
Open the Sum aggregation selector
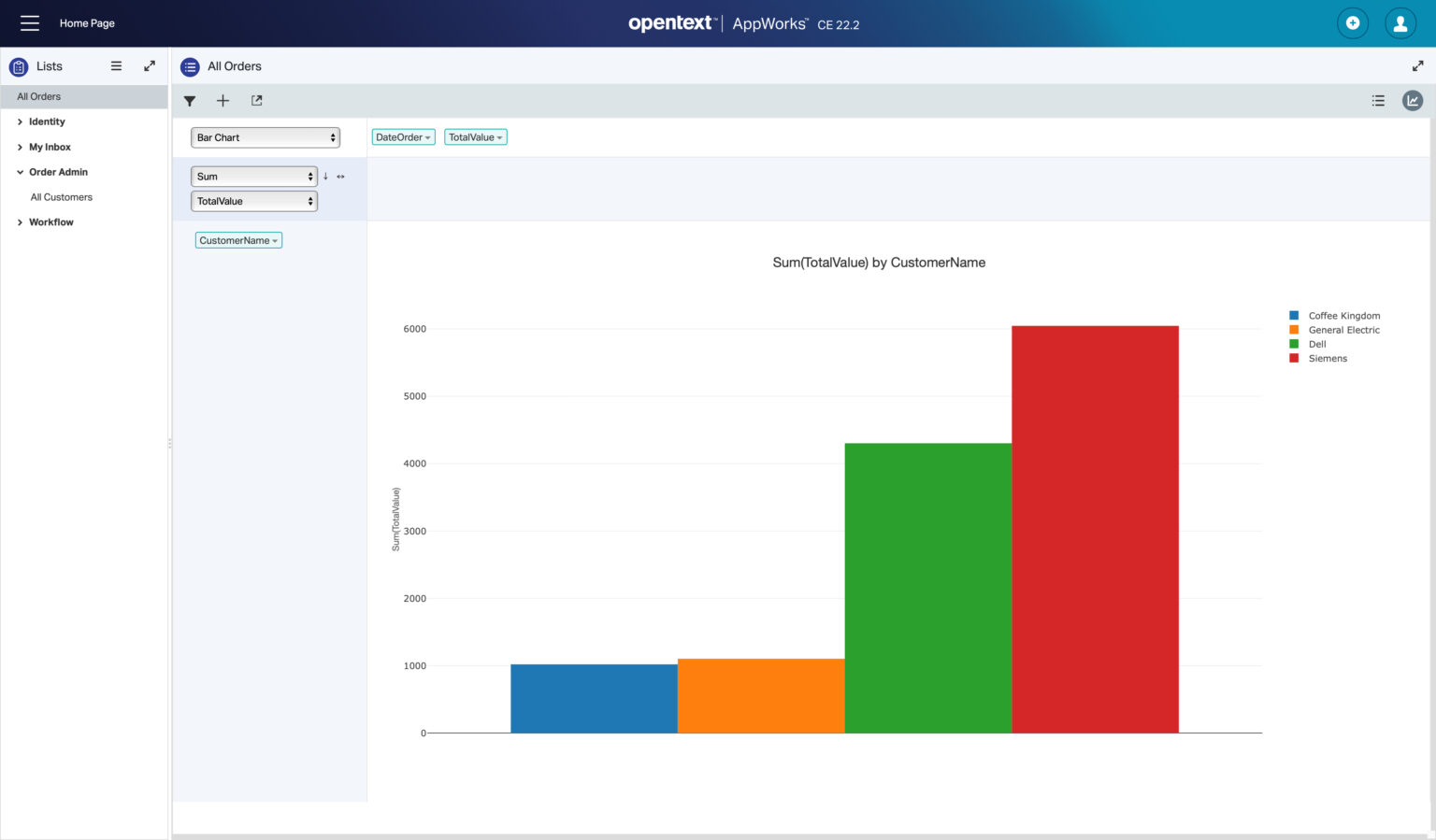(252, 176)
